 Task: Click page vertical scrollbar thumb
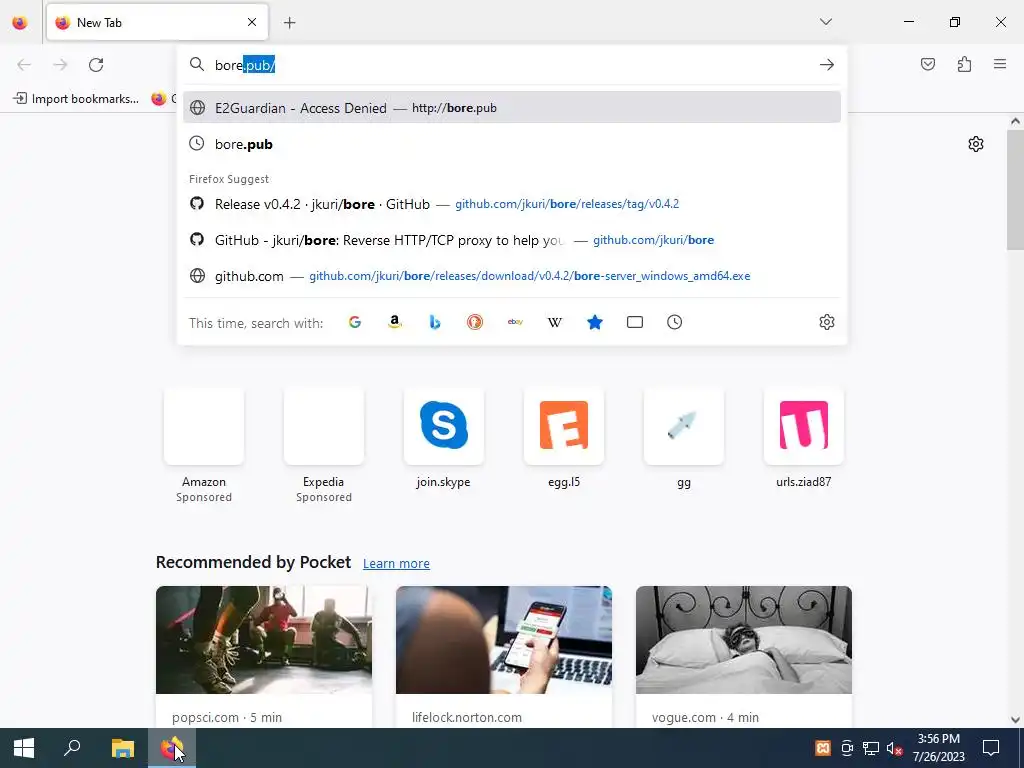(x=1015, y=189)
